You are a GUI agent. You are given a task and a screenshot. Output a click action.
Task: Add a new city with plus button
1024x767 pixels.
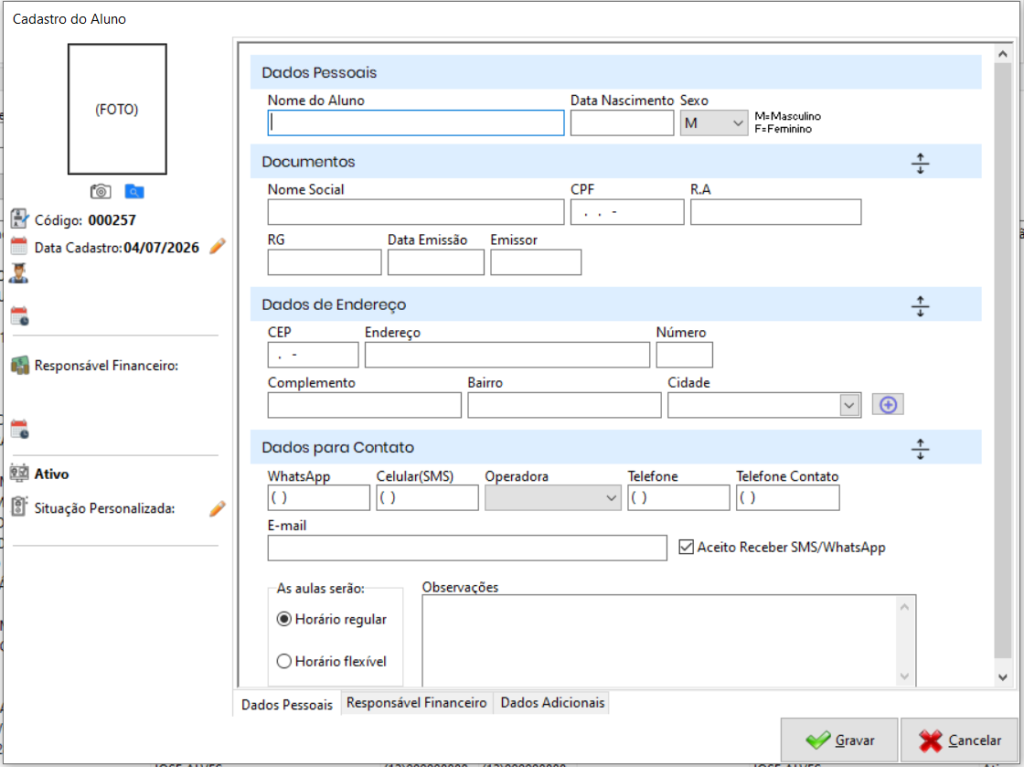(888, 404)
